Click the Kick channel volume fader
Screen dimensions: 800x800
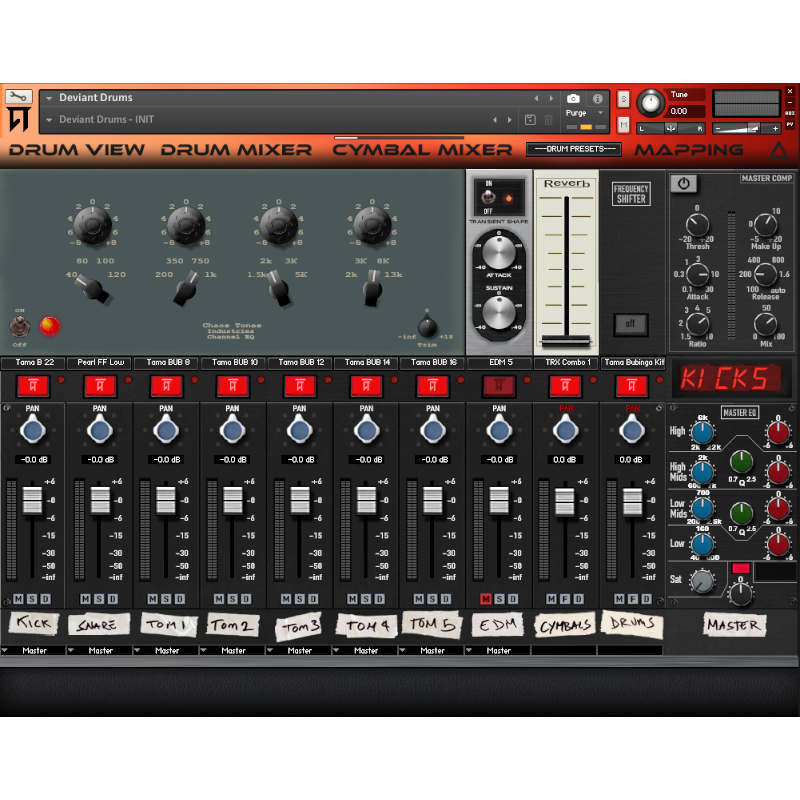tap(32, 500)
